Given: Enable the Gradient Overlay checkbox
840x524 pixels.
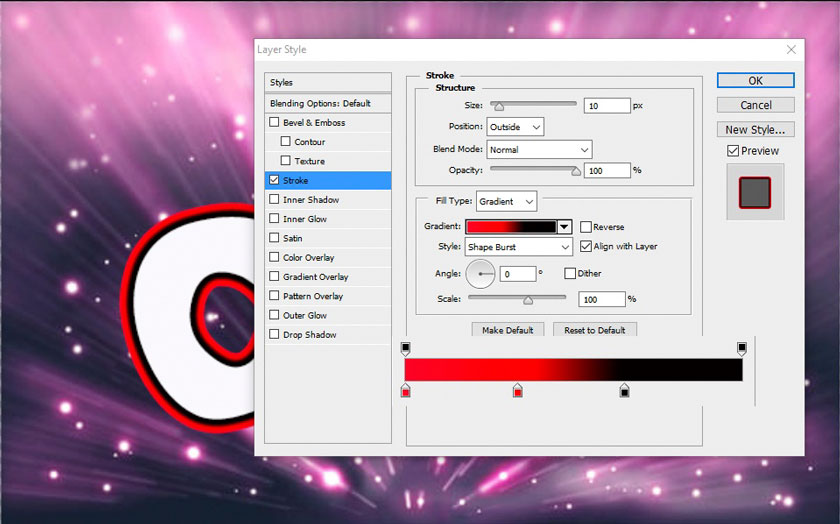Looking at the screenshot, I should [274, 276].
